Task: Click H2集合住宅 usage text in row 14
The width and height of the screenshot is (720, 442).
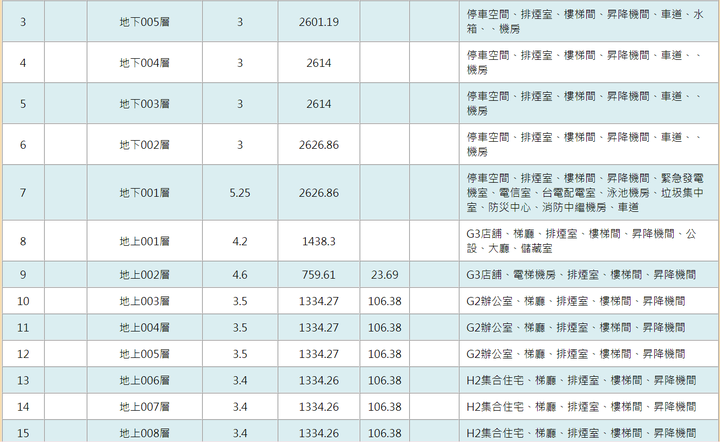Action: (581, 407)
